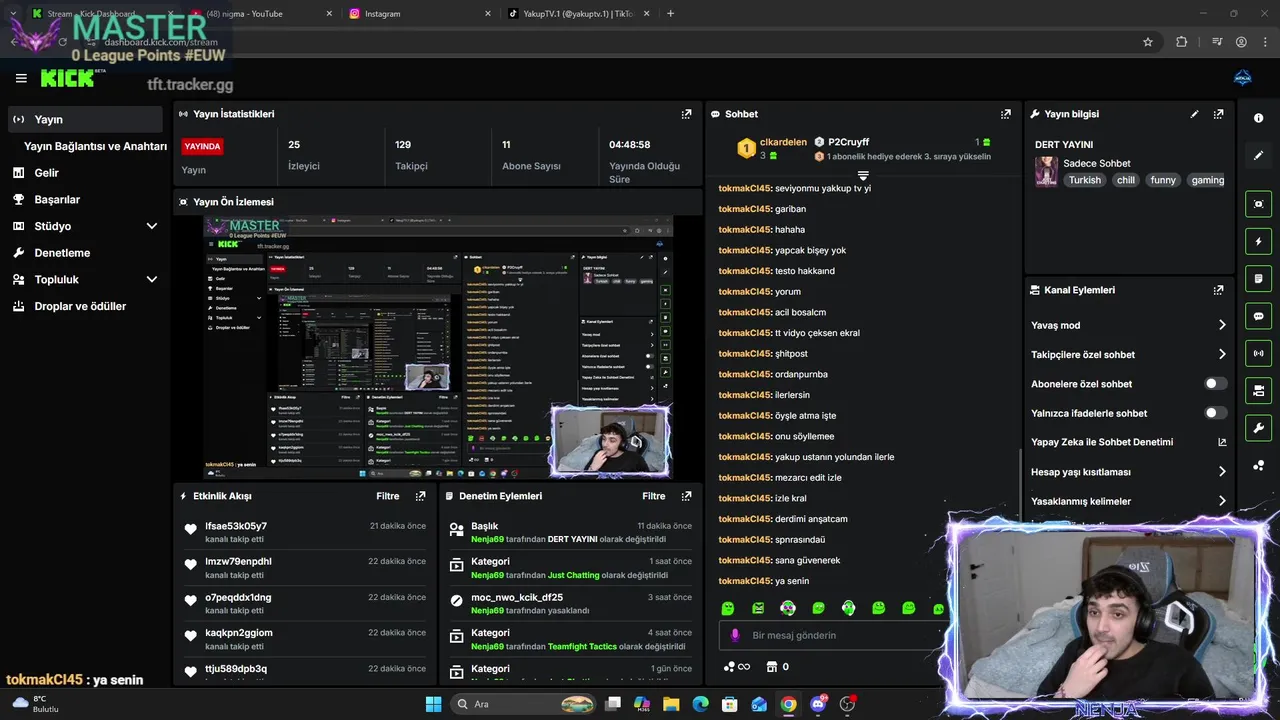This screenshot has height=720, width=1280.
Task: Pop out the Kanal Eylemleri panel
Action: tap(1218, 290)
